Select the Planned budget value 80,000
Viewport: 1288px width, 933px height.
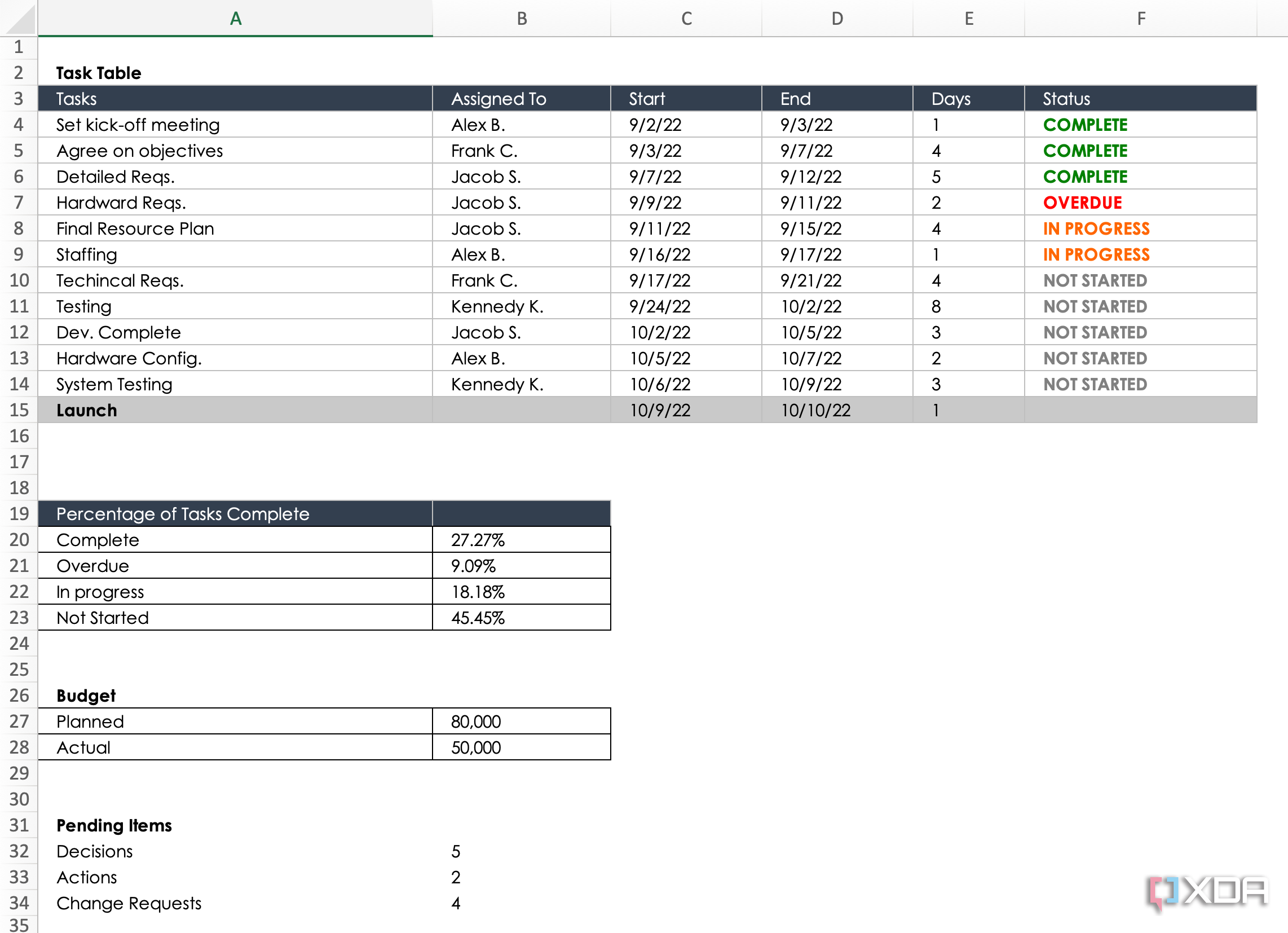click(x=475, y=721)
